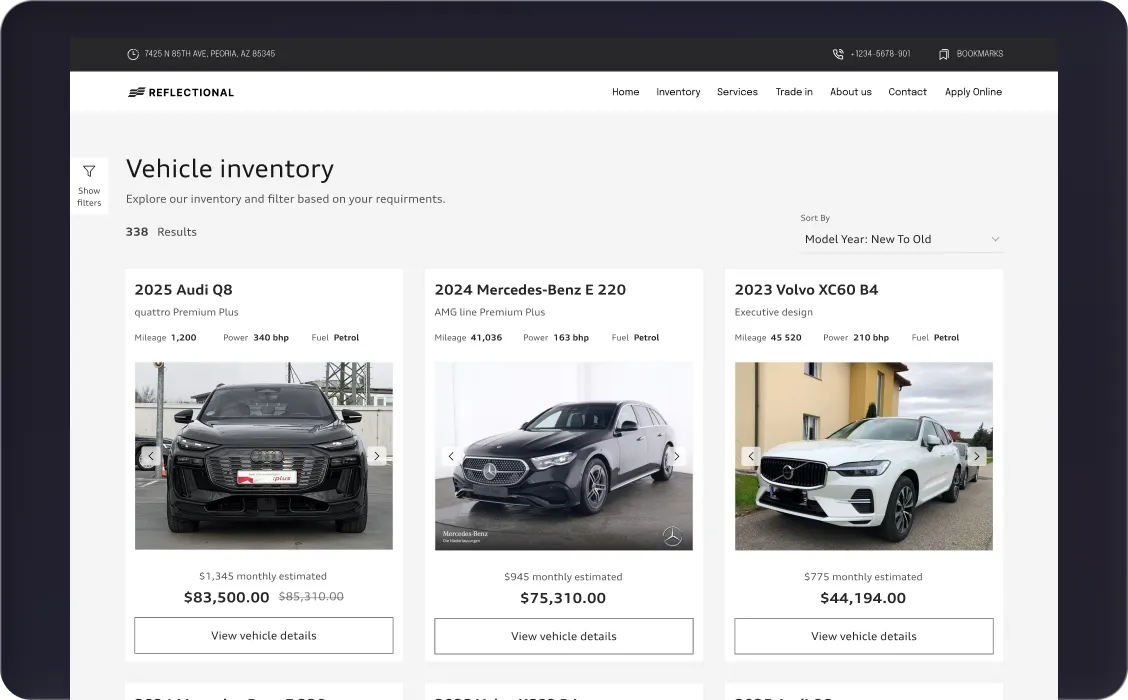Click the Executive design subtitle

(x=773, y=312)
